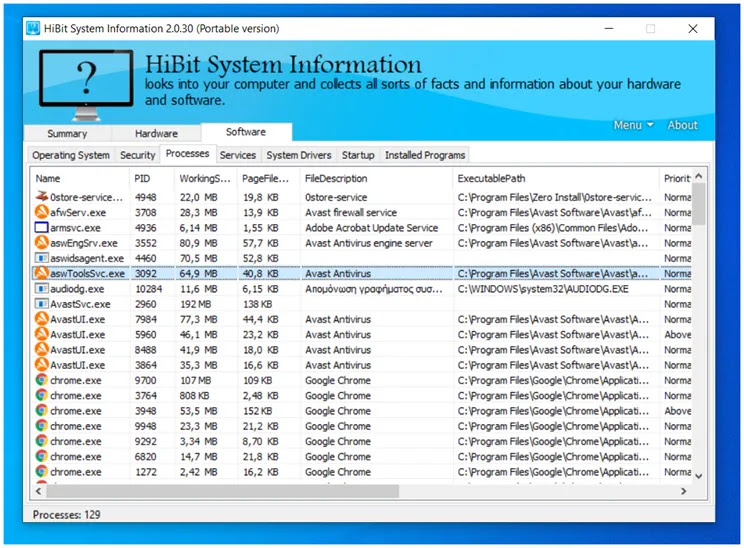Click the vertical scrollbar down arrow
The image size is (744, 548).
click(699, 476)
